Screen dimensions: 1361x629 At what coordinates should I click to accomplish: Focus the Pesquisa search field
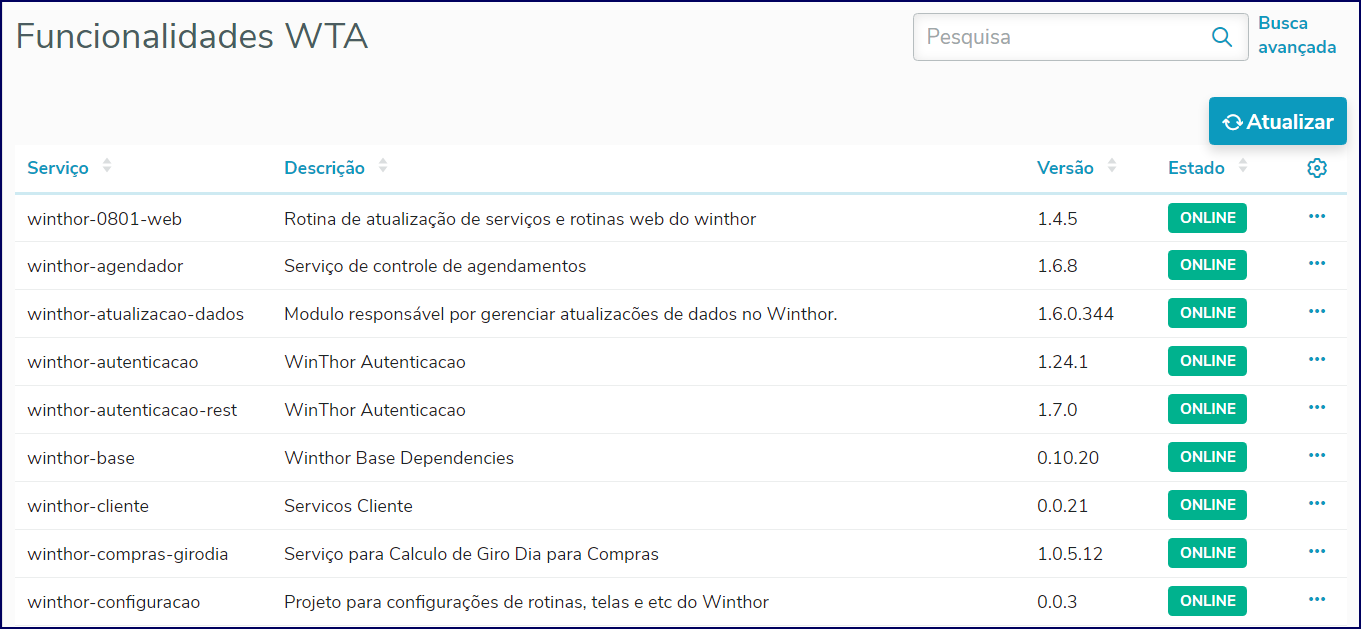click(x=1060, y=37)
